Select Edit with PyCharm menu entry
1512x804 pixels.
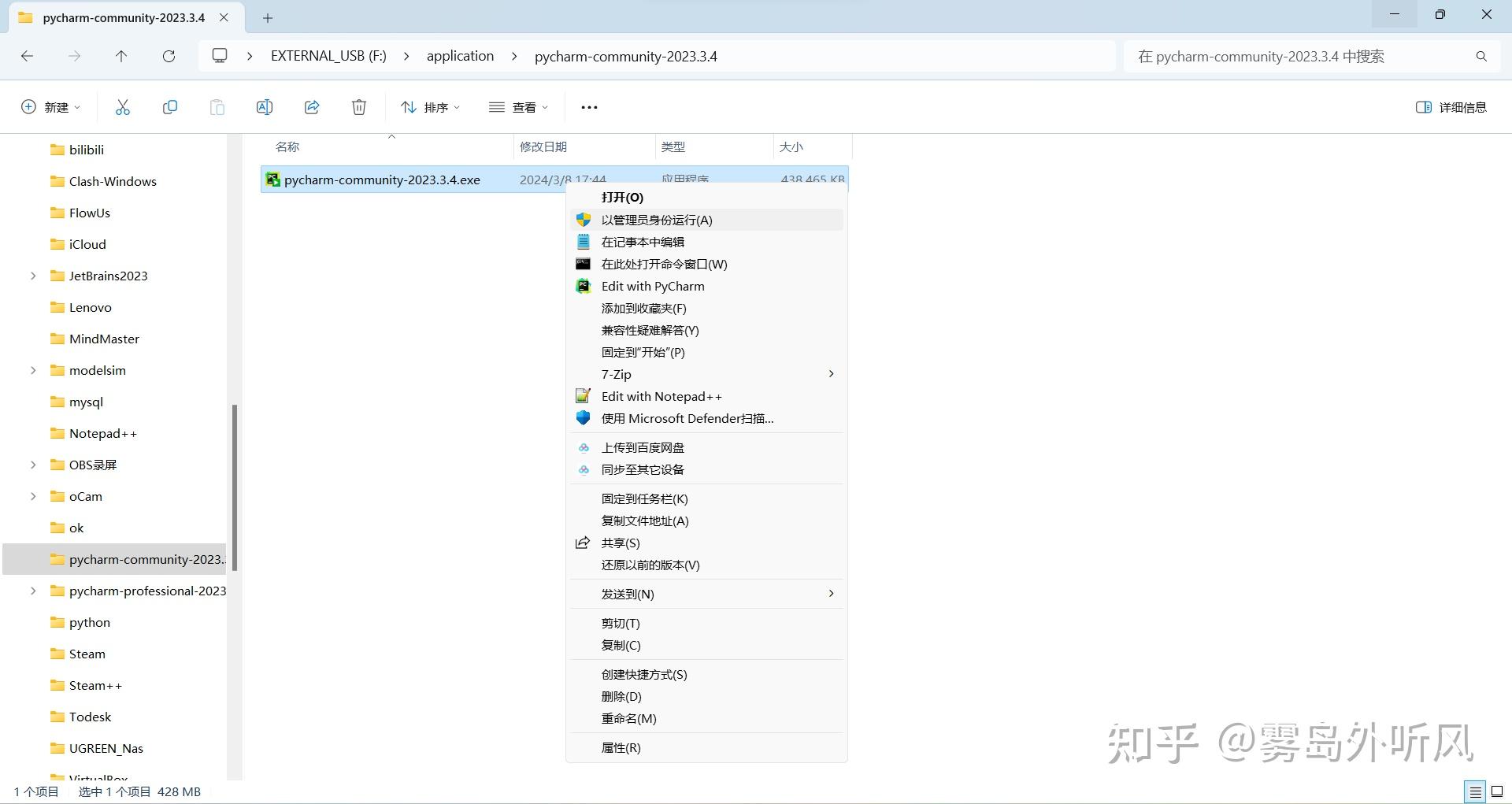652,286
